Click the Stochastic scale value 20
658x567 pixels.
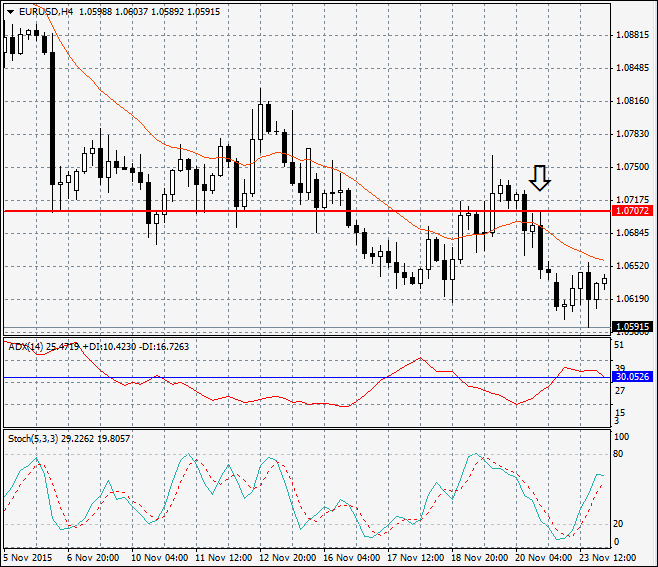point(619,524)
